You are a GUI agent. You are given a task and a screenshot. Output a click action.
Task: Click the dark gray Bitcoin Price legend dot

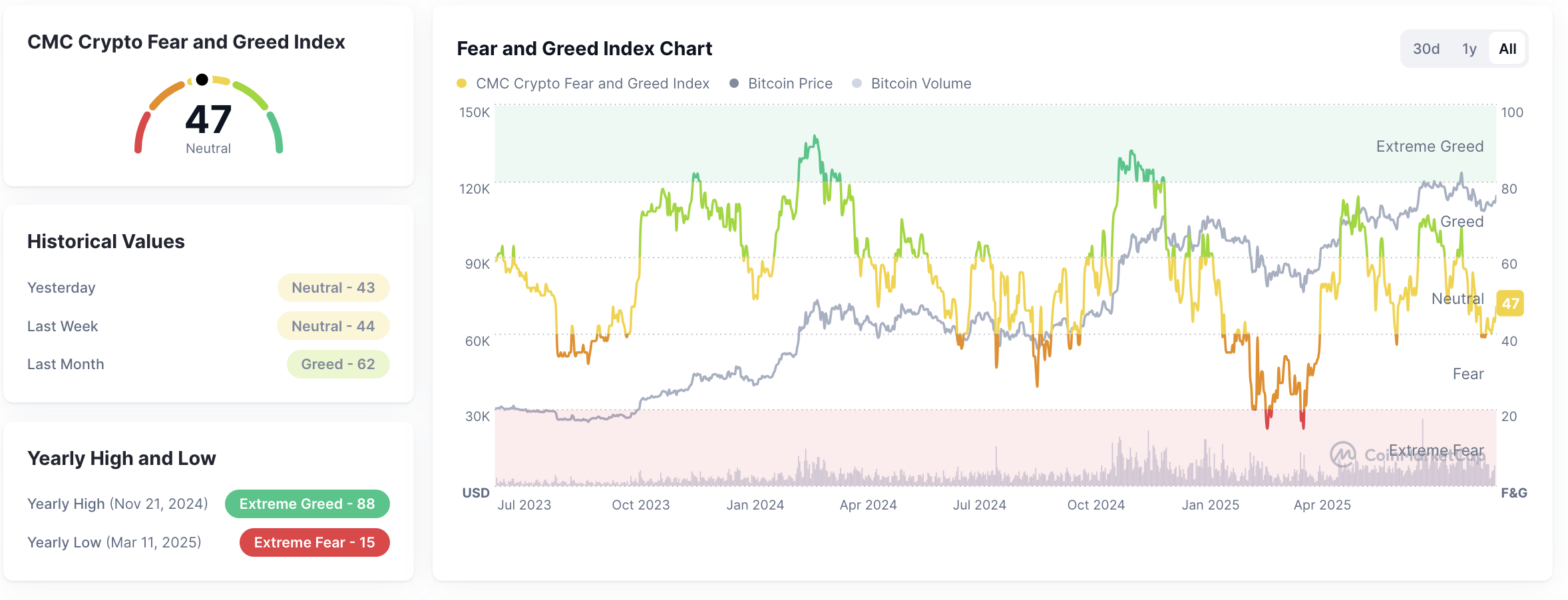pyautogui.click(x=733, y=83)
